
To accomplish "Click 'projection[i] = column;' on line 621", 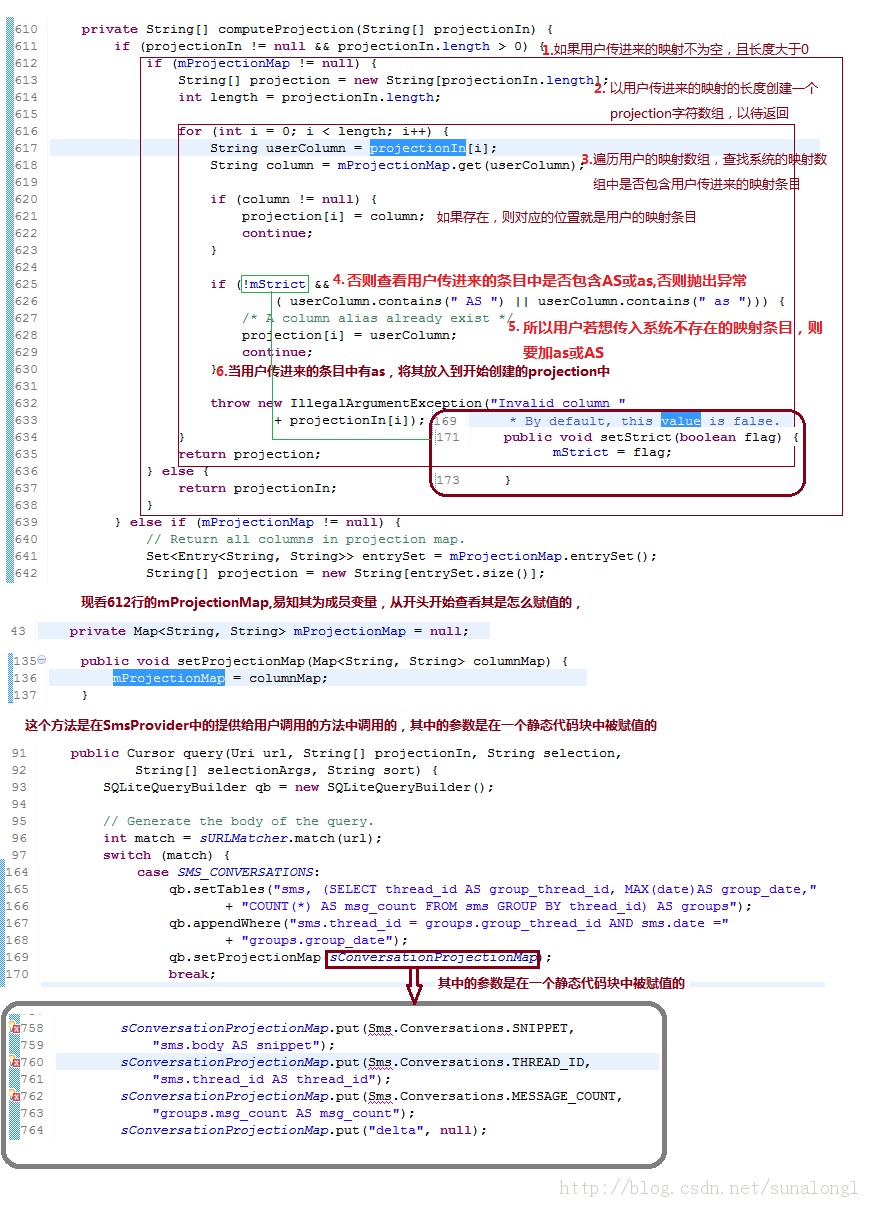I will (333, 216).
